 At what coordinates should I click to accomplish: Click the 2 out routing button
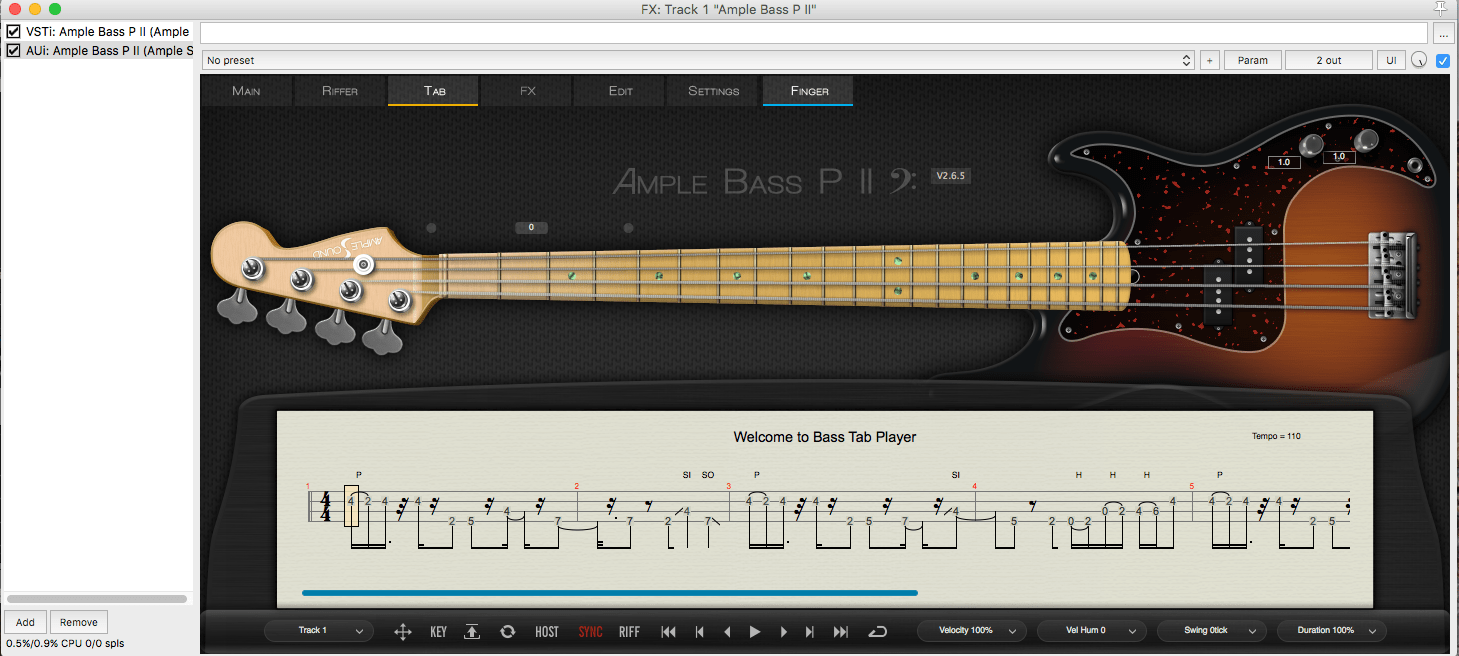[1328, 60]
